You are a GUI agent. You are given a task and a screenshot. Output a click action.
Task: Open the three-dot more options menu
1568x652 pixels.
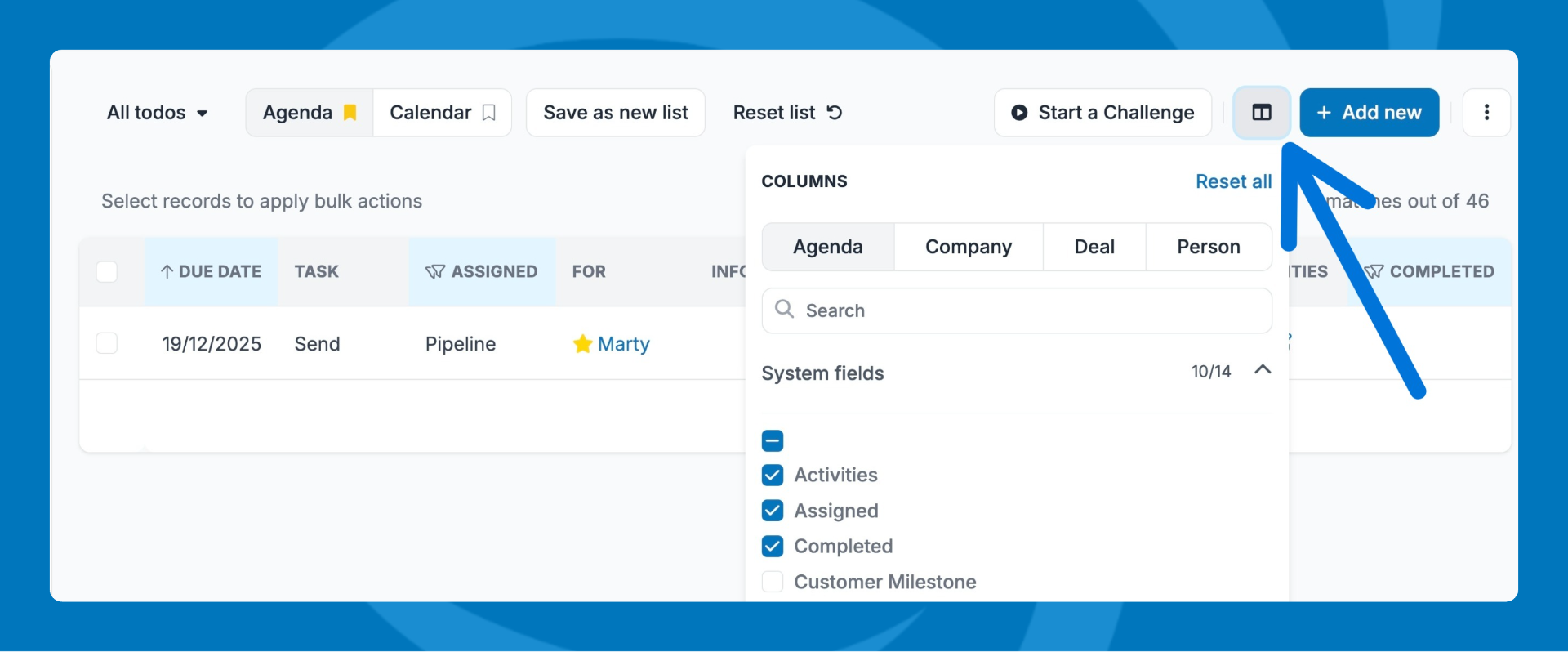click(x=1486, y=113)
